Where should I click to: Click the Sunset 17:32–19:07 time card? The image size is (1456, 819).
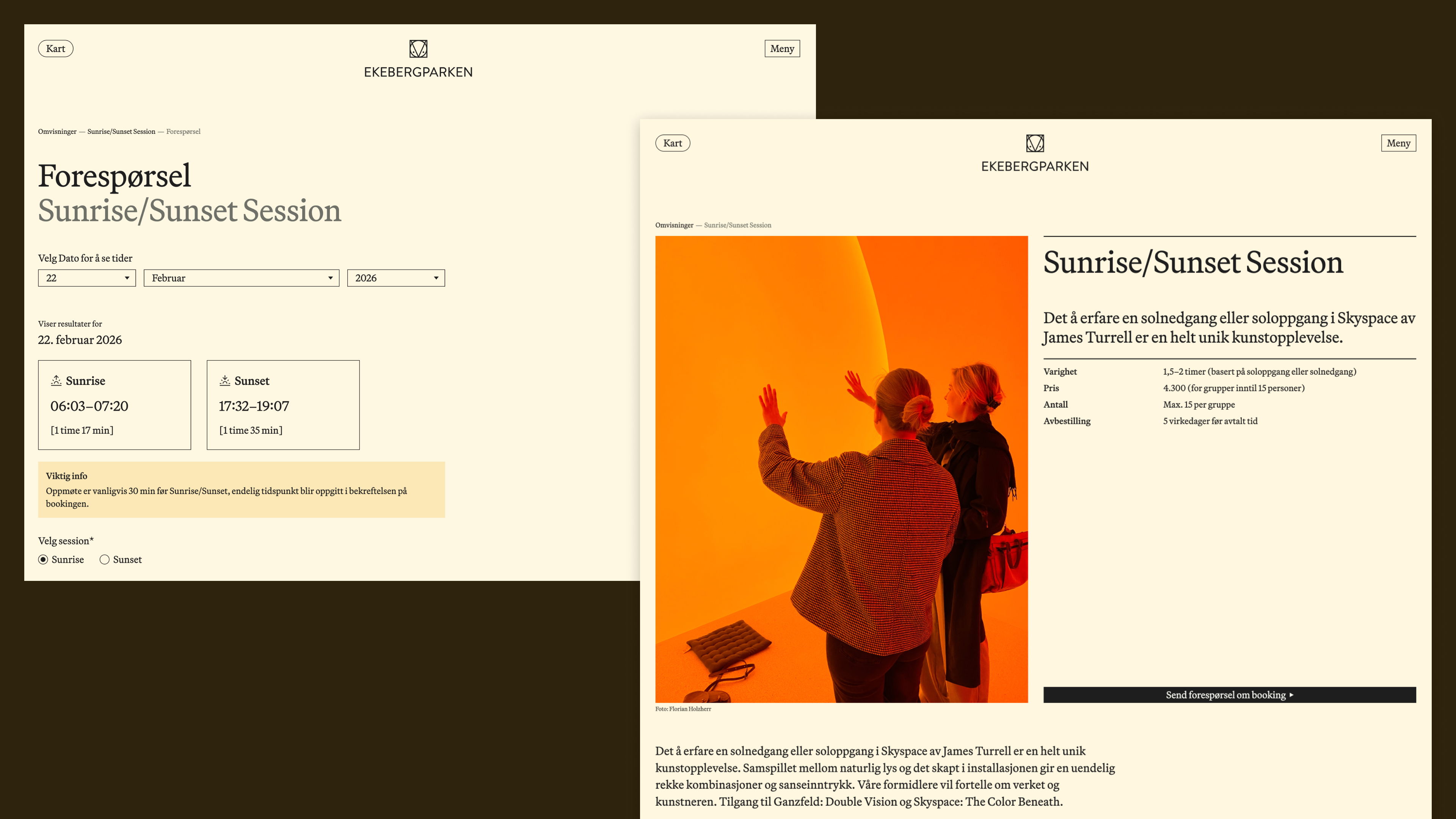[x=283, y=405]
